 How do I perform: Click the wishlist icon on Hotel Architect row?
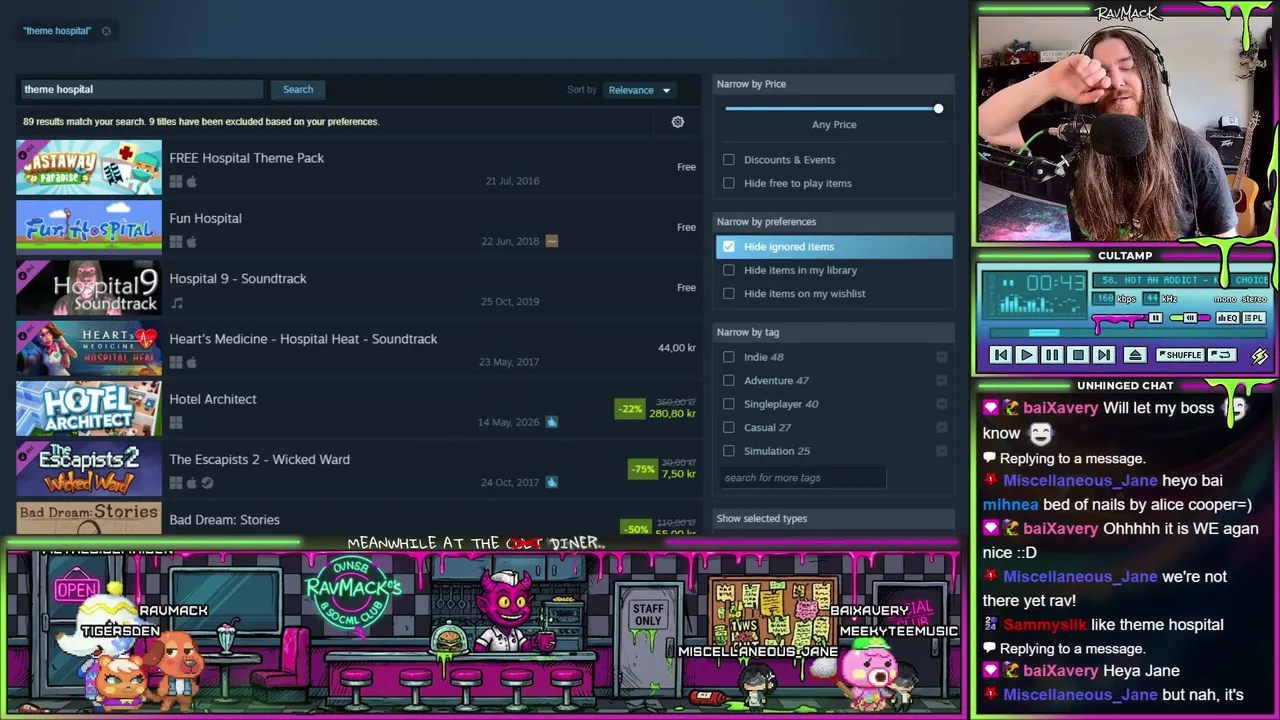[551, 422]
